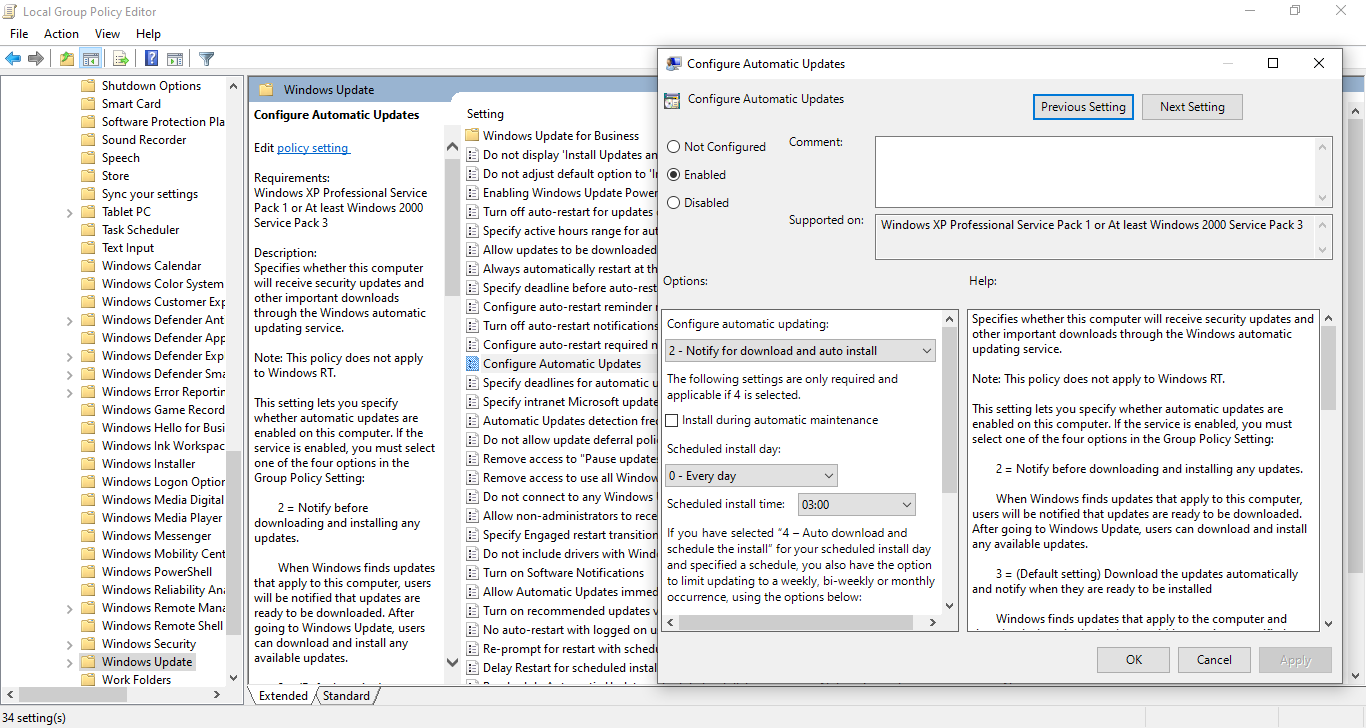
Task: Toggle the Show/Hide Console Tree icon
Action: click(90, 59)
